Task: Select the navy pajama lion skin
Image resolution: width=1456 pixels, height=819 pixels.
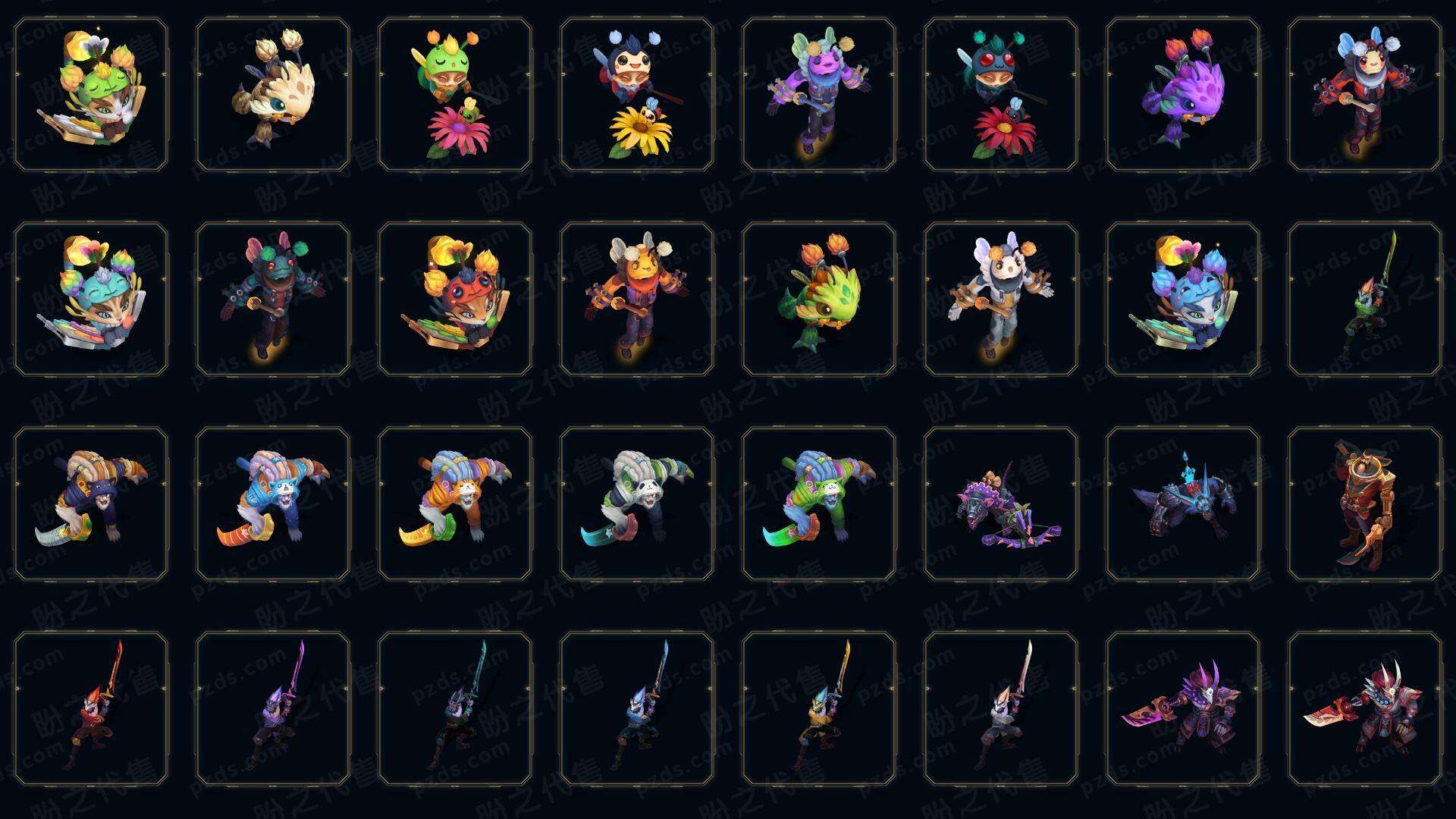Action: [x=91, y=504]
